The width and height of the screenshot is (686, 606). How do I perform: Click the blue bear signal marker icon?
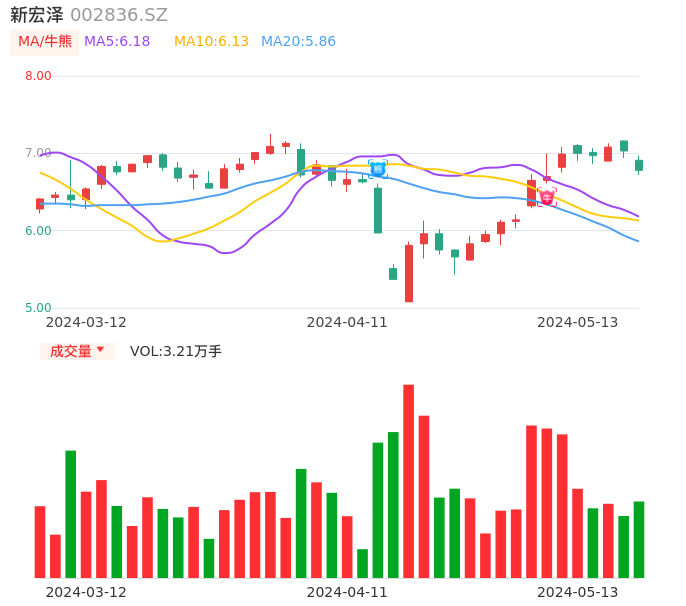pos(378,169)
